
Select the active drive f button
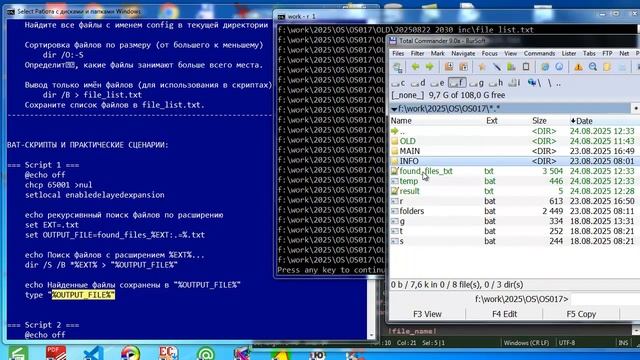[457, 83]
